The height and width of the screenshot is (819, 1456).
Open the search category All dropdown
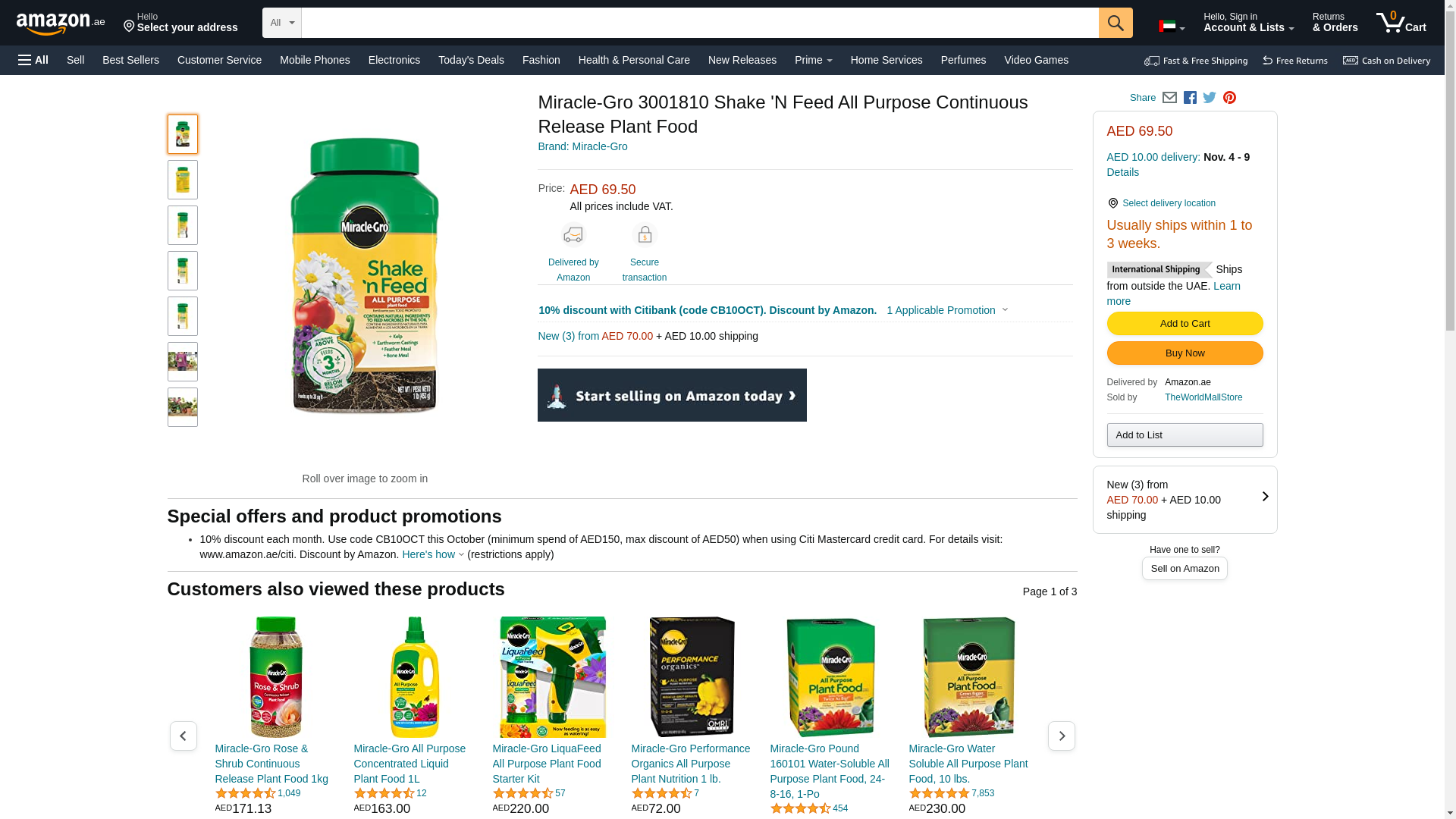coord(282,23)
